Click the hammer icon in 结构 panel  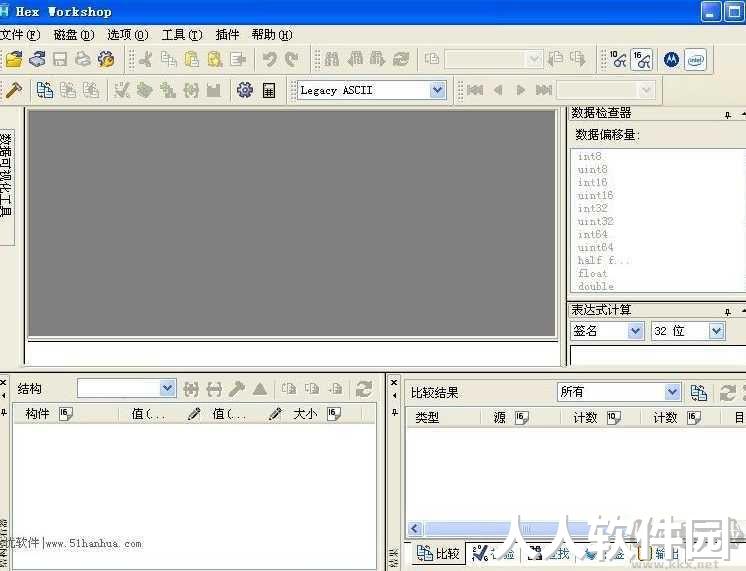[237, 389]
